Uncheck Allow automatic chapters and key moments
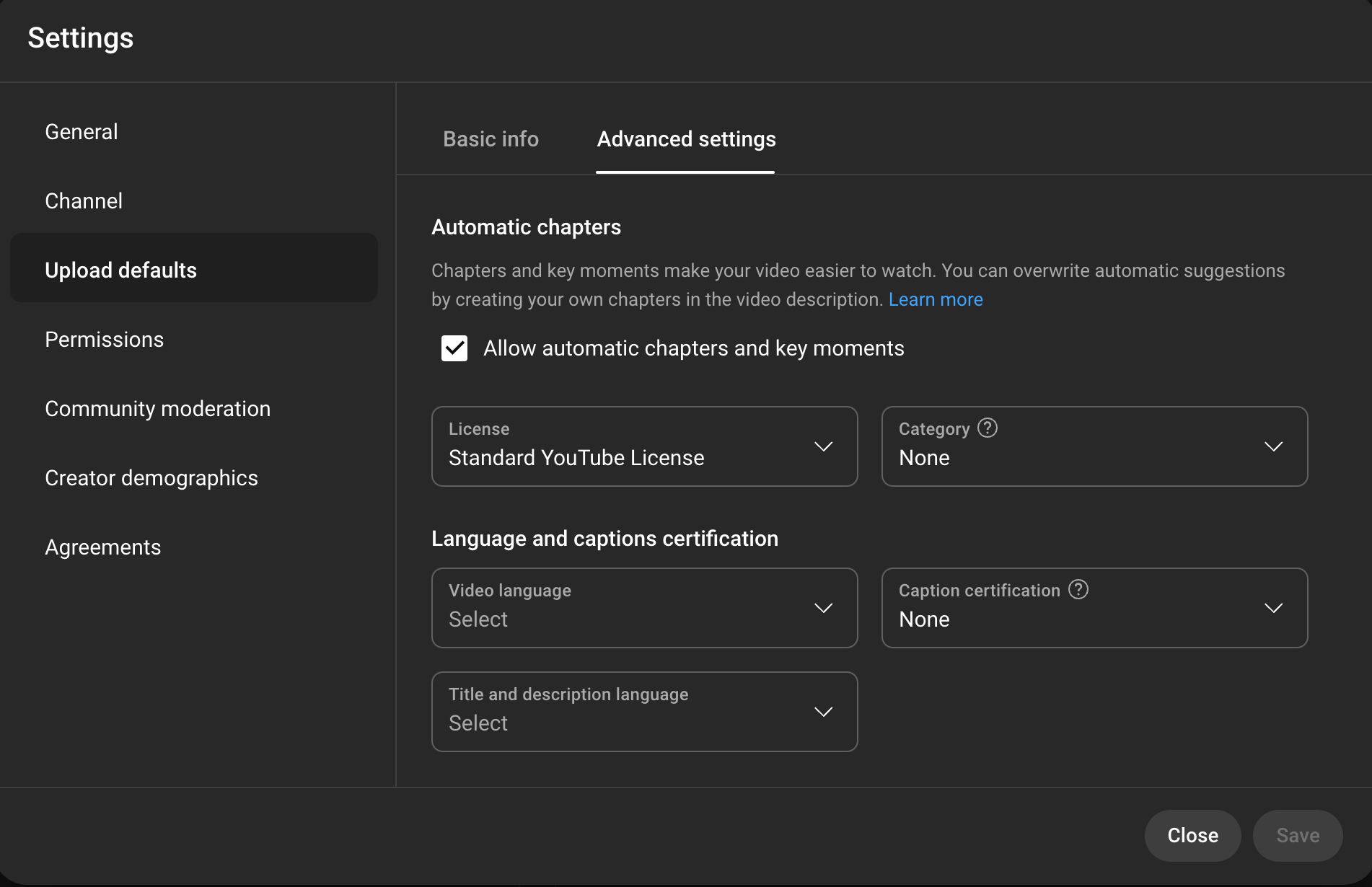The width and height of the screenshot is (1372, 887). click(454, 348)
